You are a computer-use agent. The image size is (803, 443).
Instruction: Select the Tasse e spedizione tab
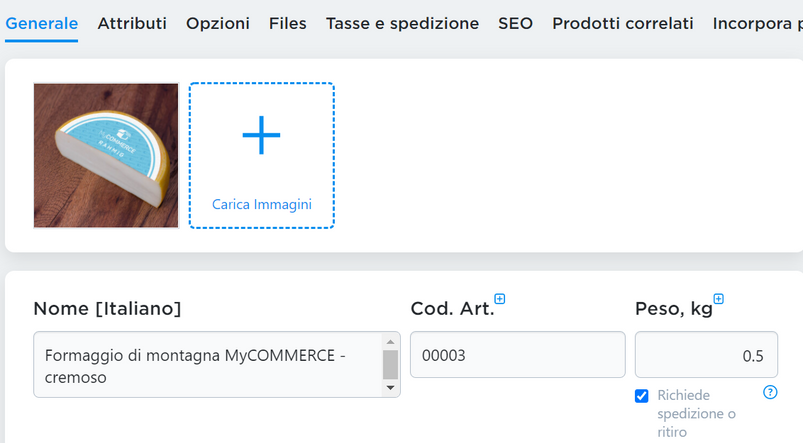(403, 24)
